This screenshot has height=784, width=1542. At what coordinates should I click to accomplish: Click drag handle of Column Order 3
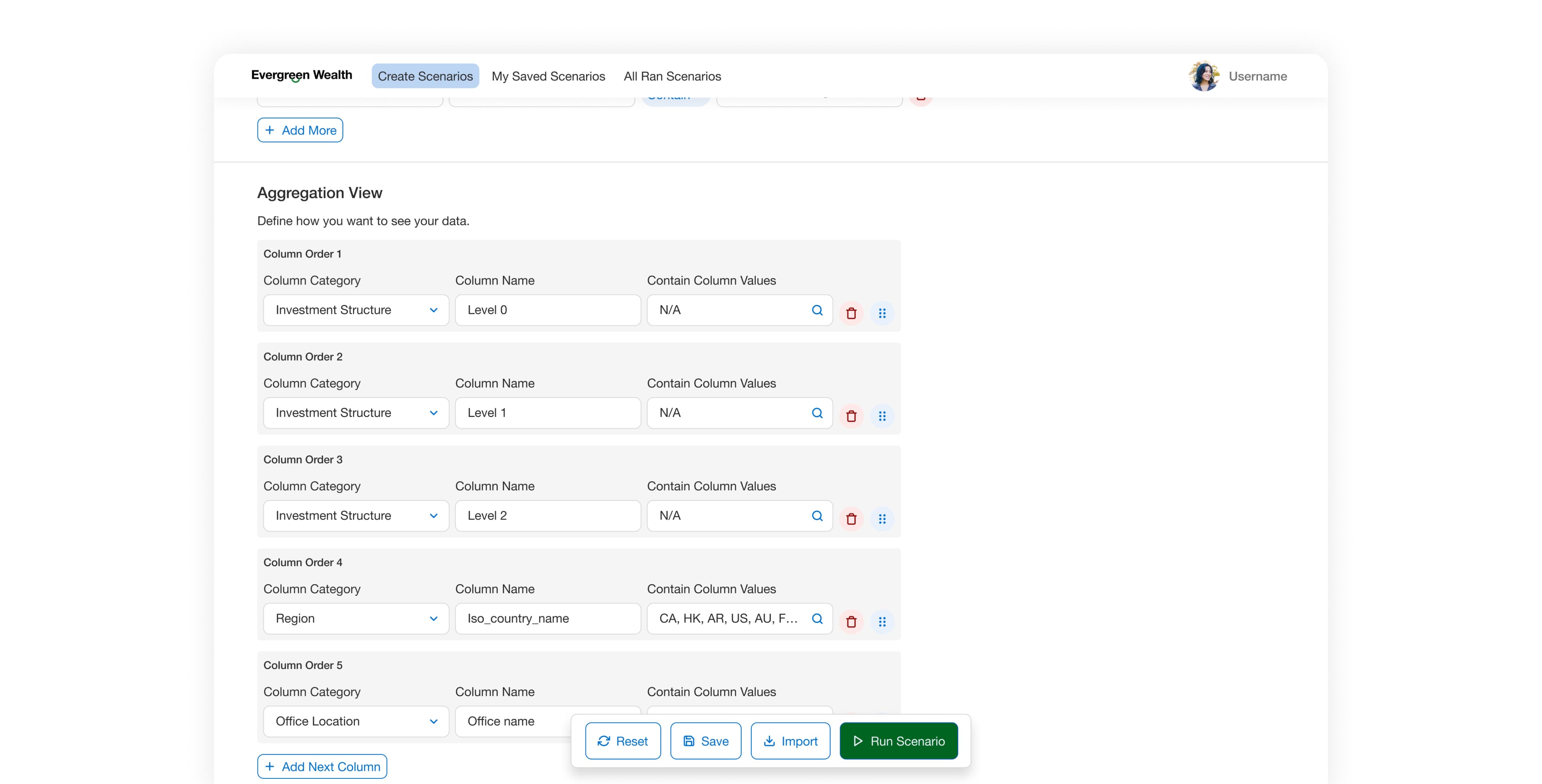click(x=882, y=519)
